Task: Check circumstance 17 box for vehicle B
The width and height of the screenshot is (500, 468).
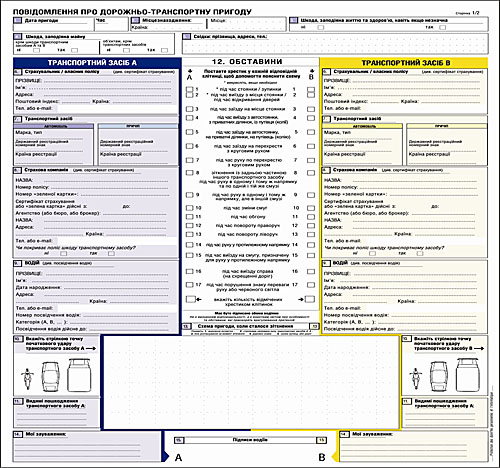Action: click(311, 285)
